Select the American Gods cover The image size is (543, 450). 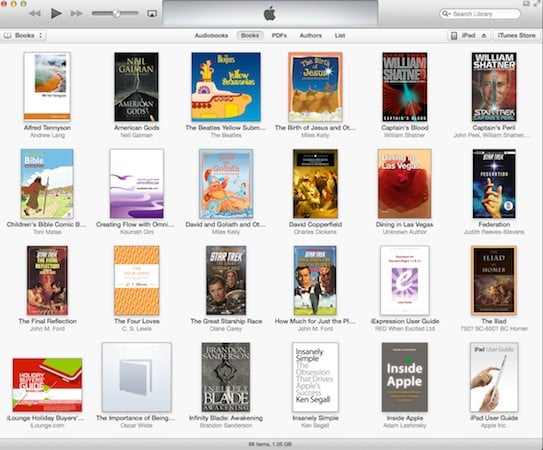tap(136, 87)
